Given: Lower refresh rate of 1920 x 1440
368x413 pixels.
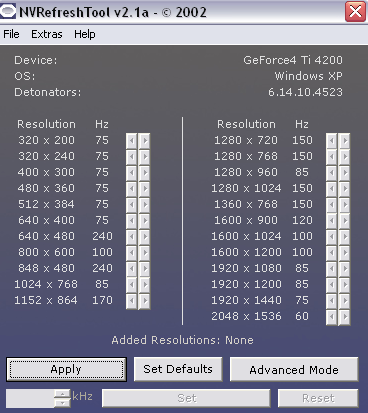Looking at the screenshot, I should click(332, 301).
